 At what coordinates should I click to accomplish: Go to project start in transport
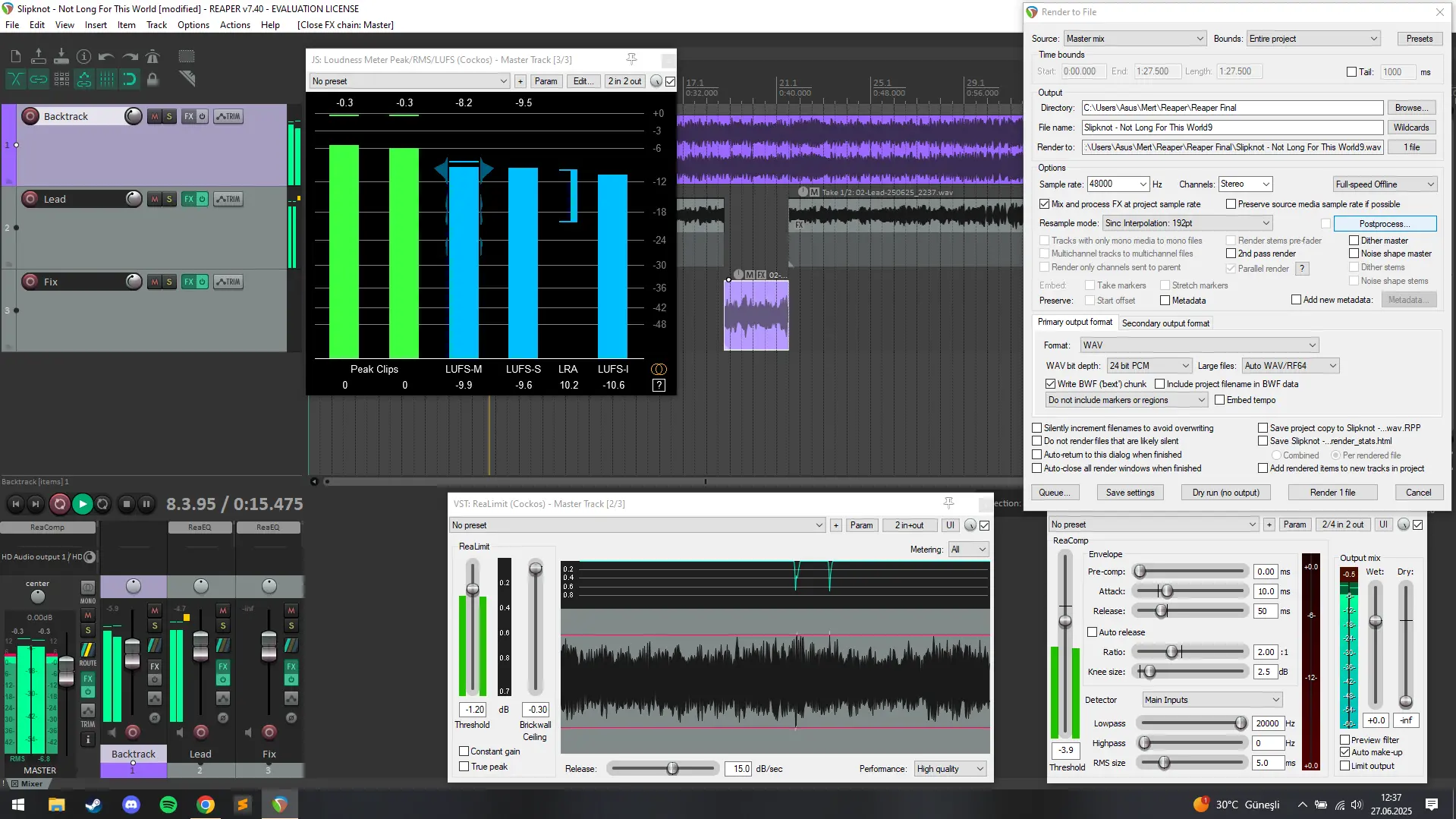(16, 503)
